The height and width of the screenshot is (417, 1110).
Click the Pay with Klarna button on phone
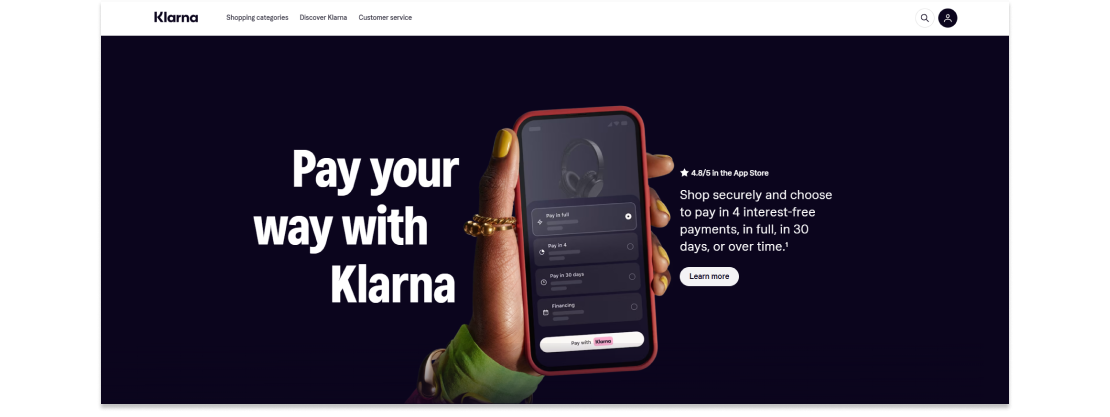coord(592,341)
